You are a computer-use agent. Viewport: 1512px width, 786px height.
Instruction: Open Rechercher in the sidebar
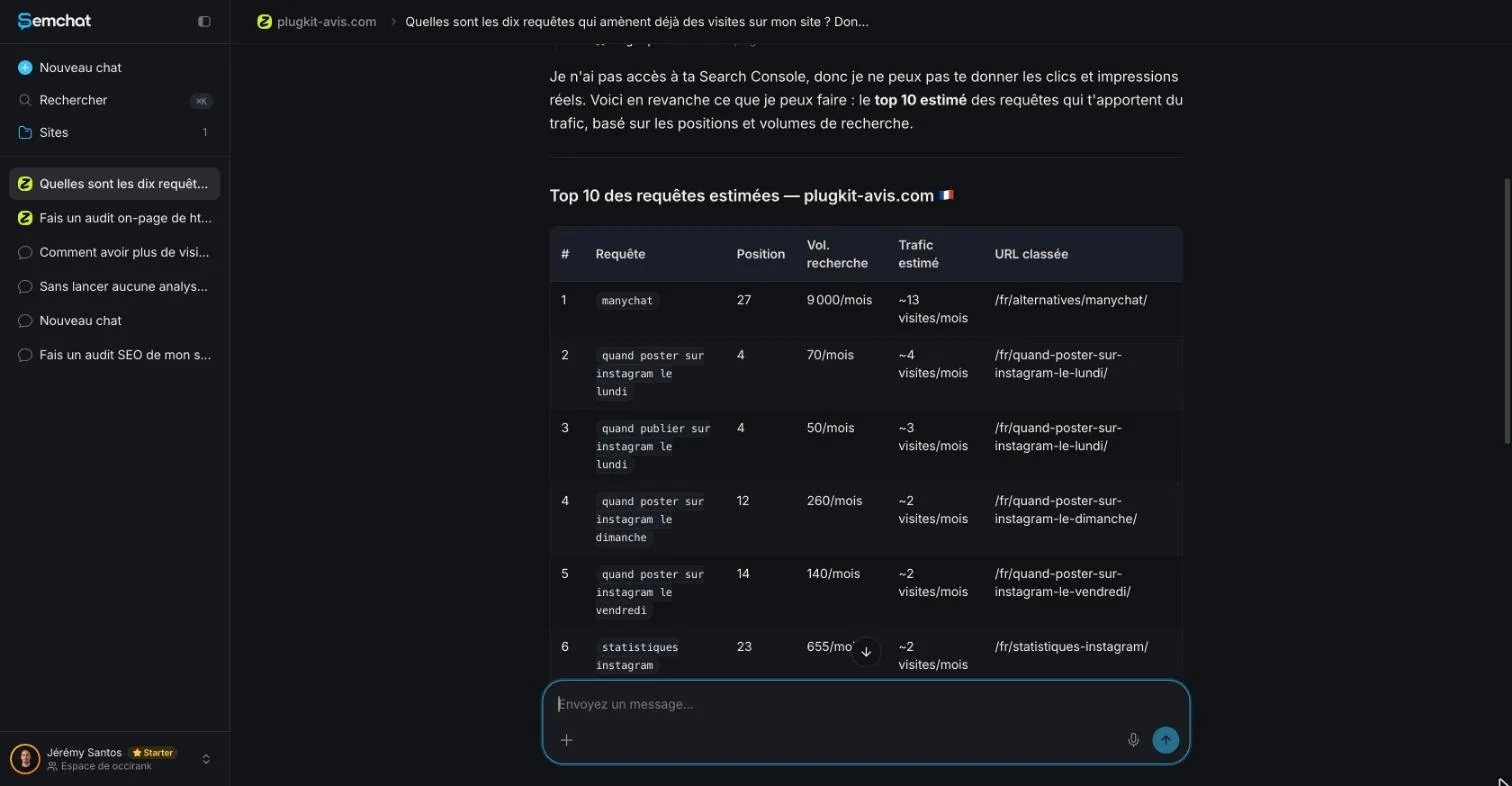click(x=115, y=100)
